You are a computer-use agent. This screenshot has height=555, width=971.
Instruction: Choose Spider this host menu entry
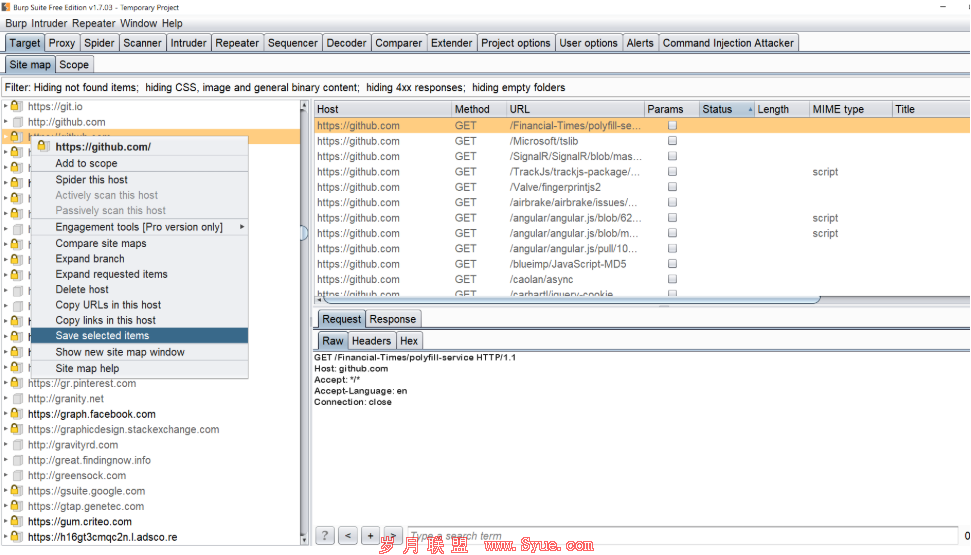coord(139,180)
